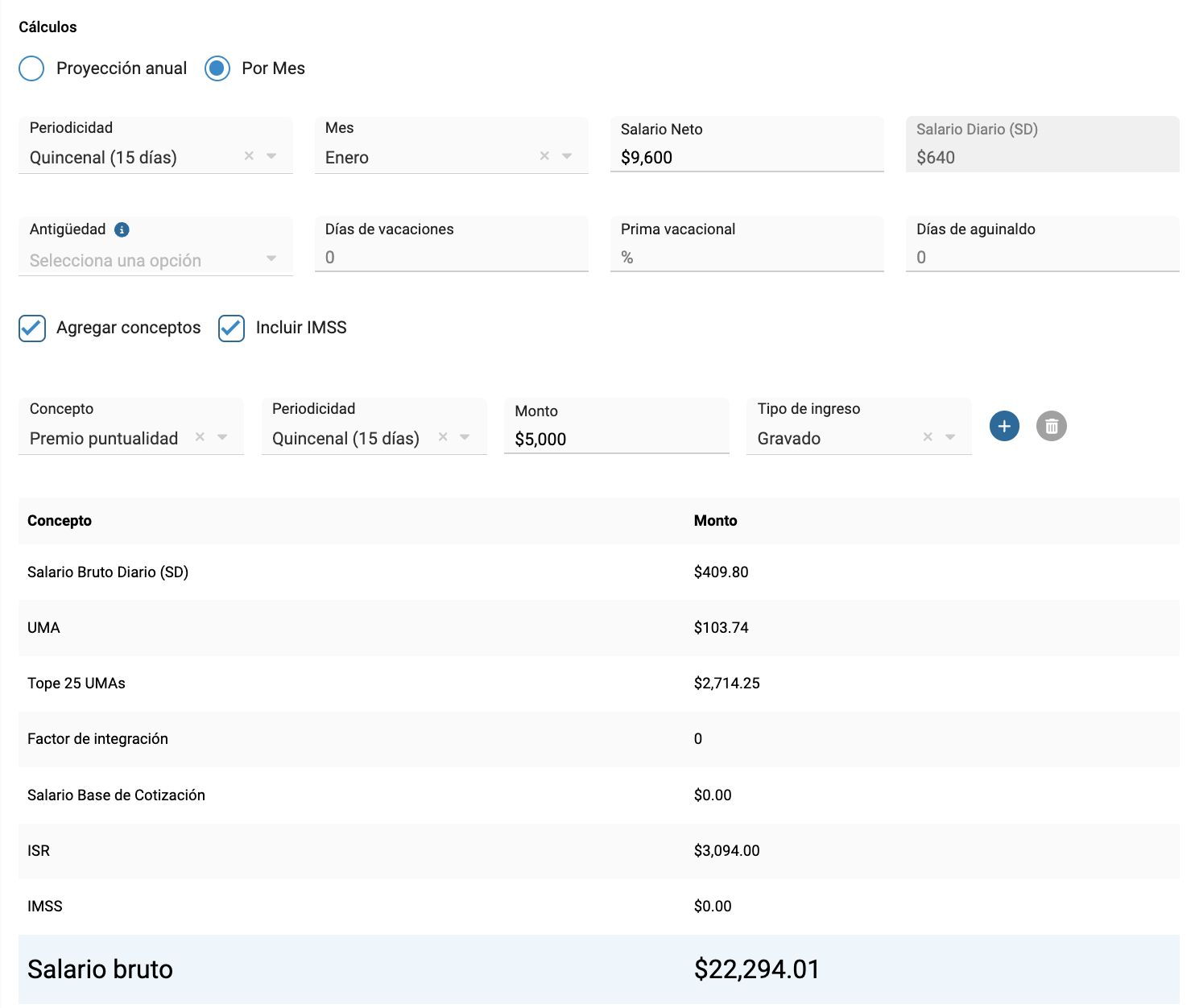The height and width of the screenshot is (1008, 1195).
Task: Clear the concepto Periodicidad Quincenal using x
Action: tap(443, 438)
